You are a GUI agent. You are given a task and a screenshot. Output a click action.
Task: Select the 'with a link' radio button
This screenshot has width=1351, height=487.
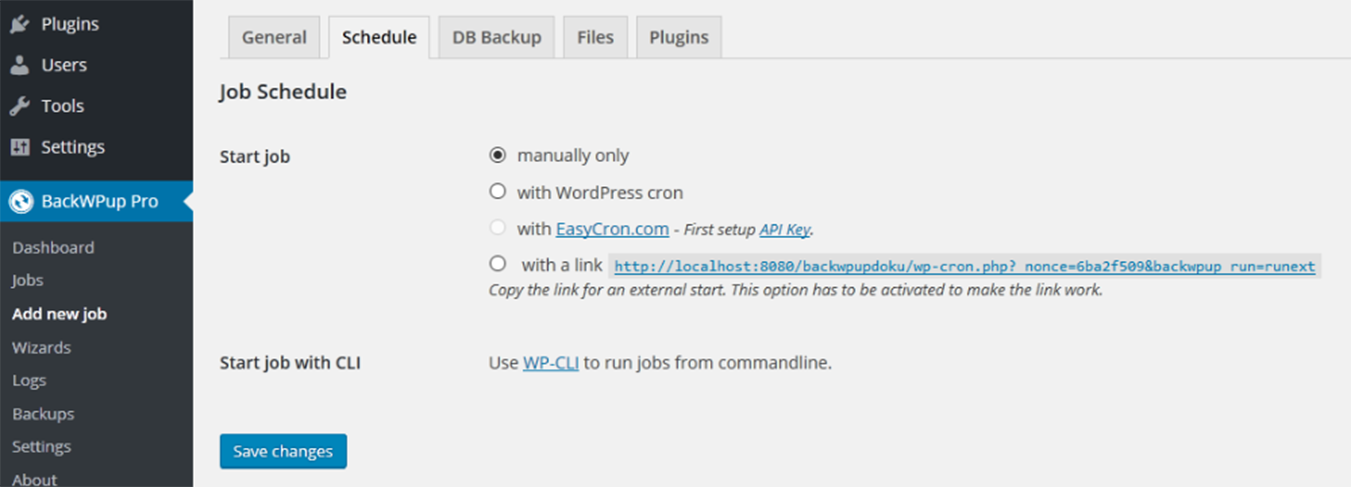(x=497, y=264)
